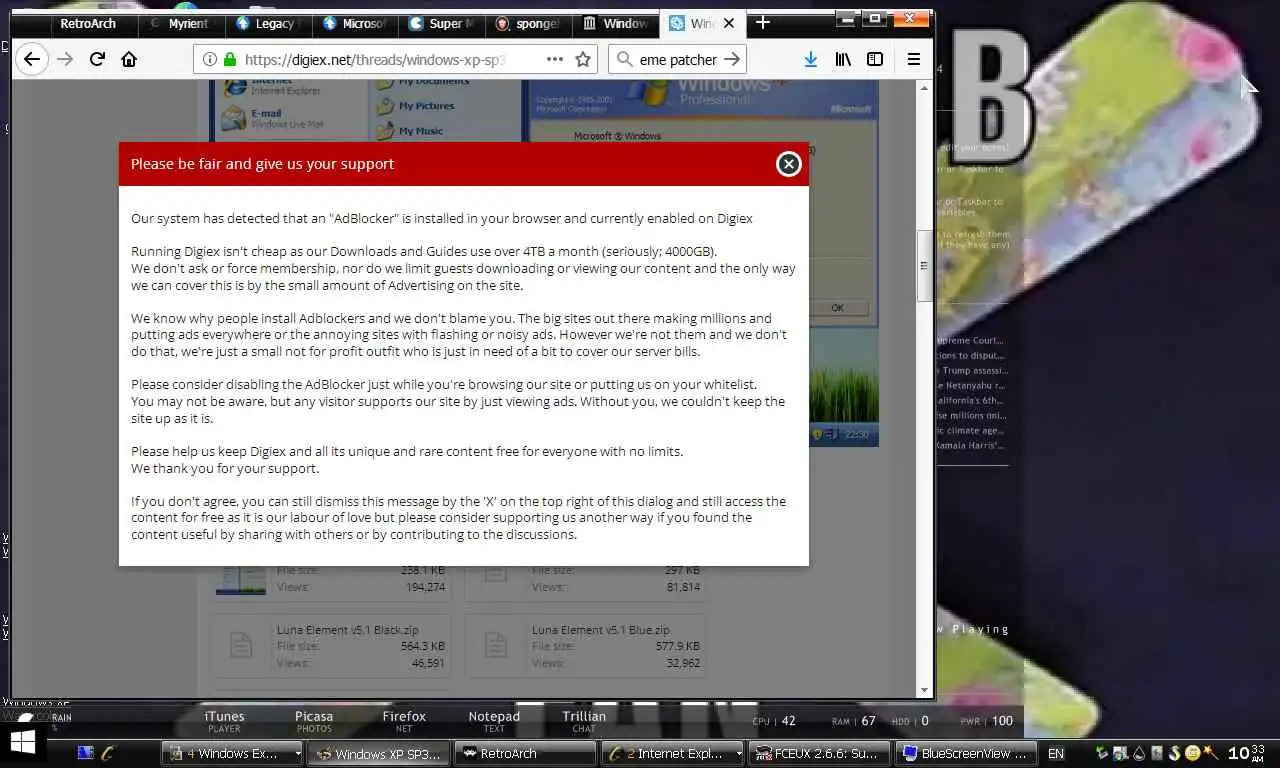Screen dimensions: 1280x768
Task: Click the page scrollbar down arrow
Action: (x=925, y=689)
